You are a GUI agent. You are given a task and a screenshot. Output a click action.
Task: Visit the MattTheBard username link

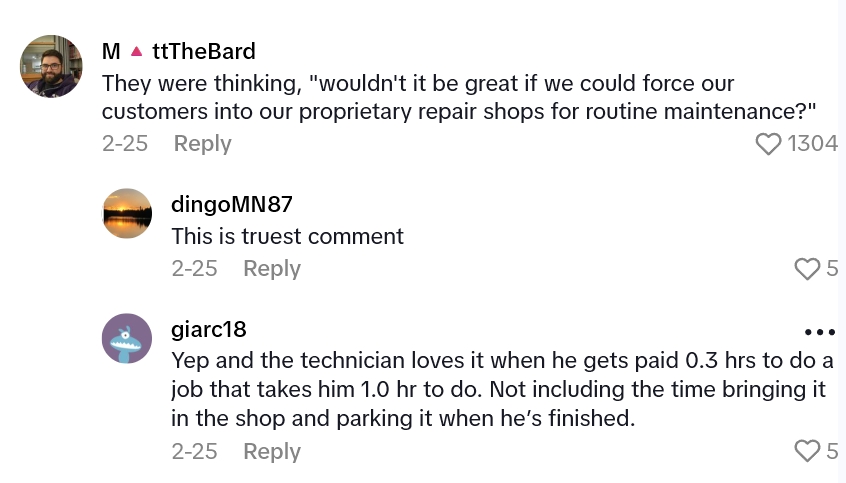[179, 51]
